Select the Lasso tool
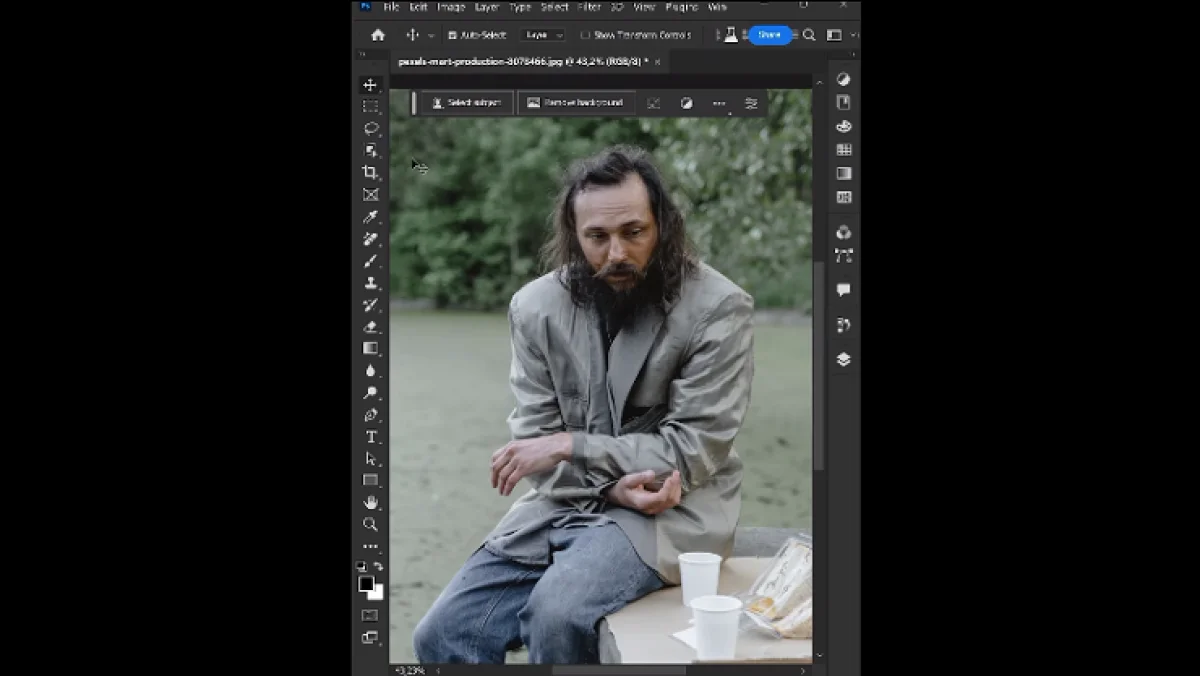Image resolution: width=1200 pixels, height=676 pixels. [371, 128]
